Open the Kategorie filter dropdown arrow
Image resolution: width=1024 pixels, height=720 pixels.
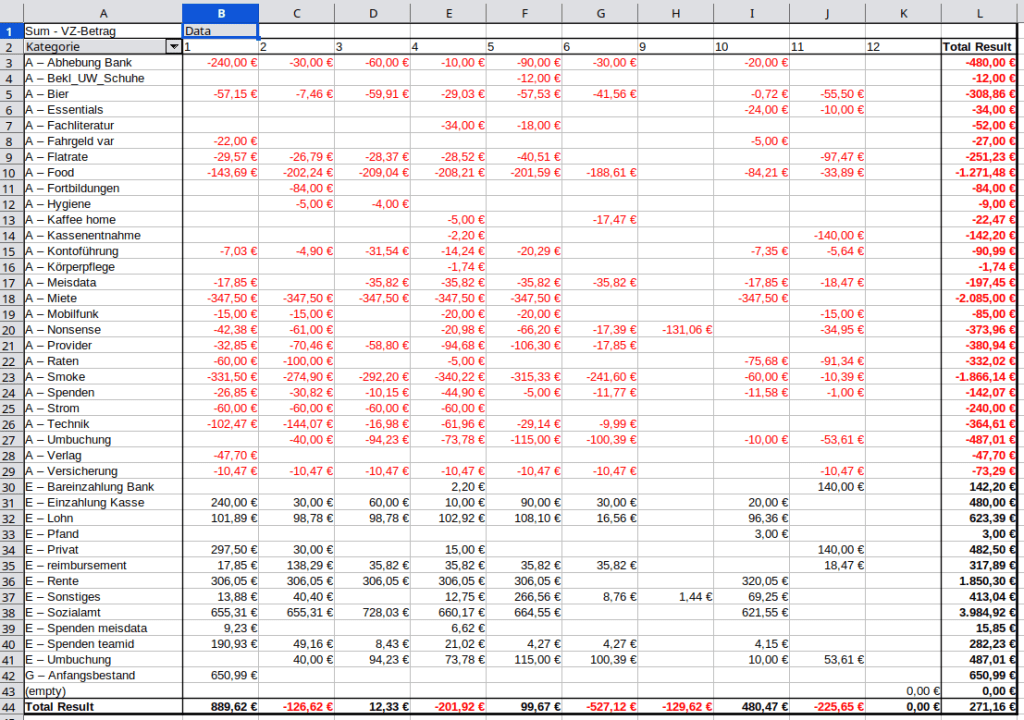[174, 47]
